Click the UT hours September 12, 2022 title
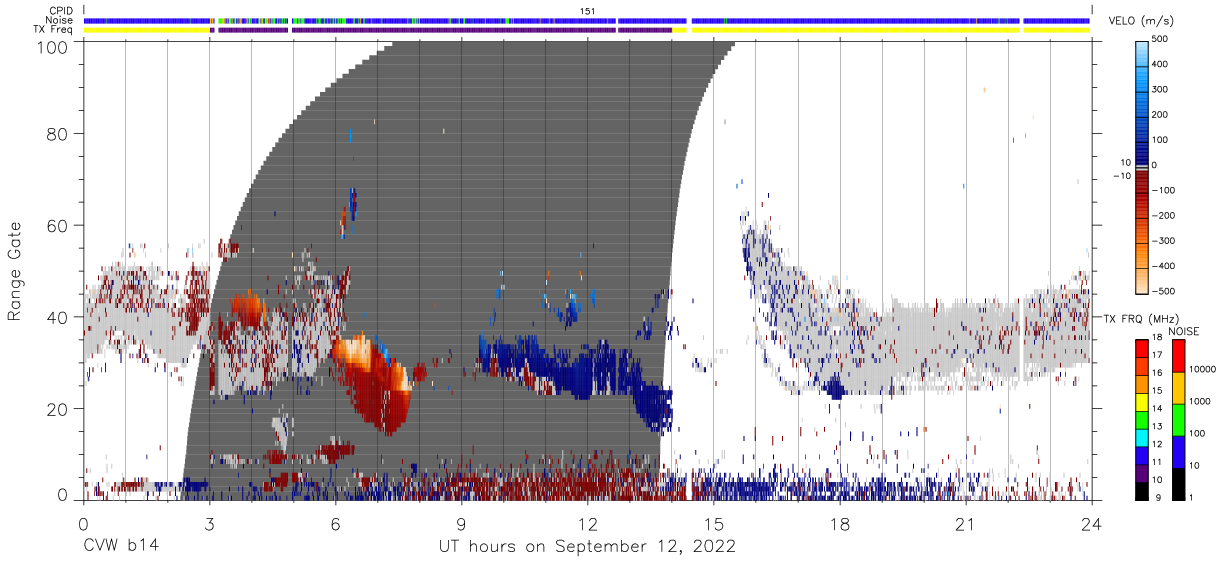 point(588,547)
